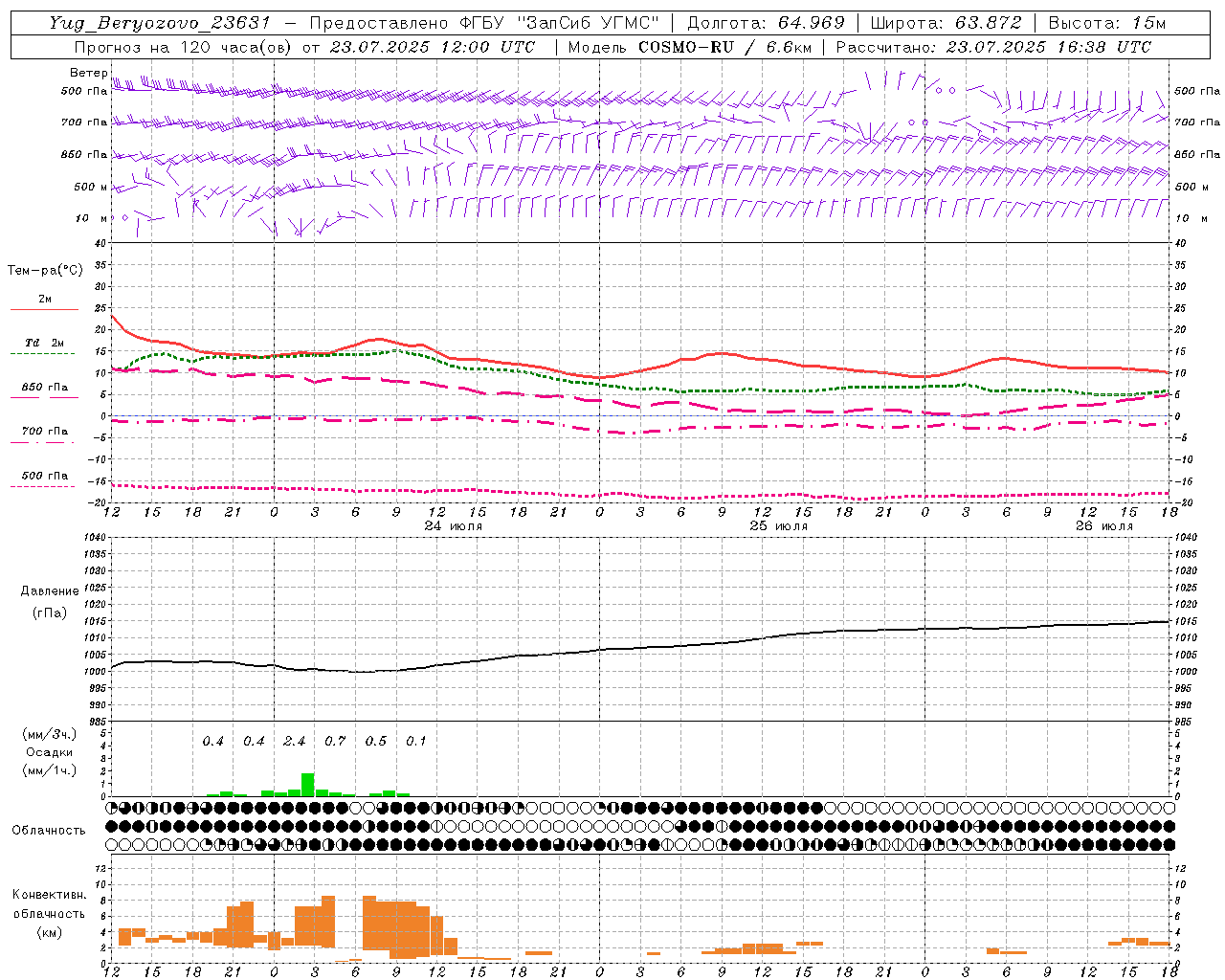This screenshot has height=980, width=1225.
Task: Select the latitude value Широта: 63.872
Action: (x=946, y=23)
